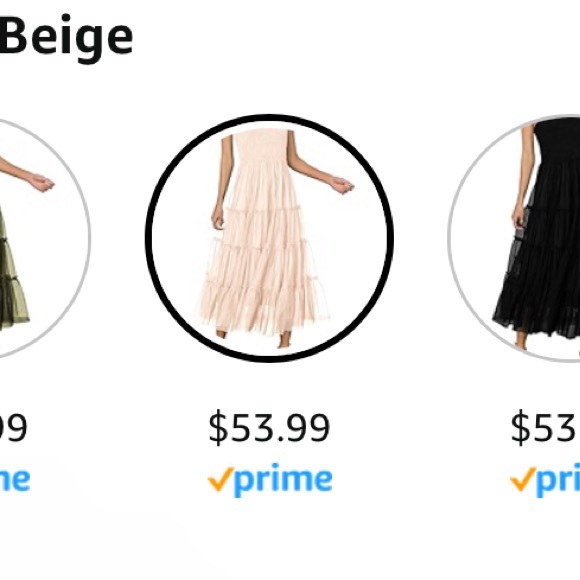This screenshot has height=580, width=580.
Task: Choose the olive green dress swatch
Action: tap(41, 238)
